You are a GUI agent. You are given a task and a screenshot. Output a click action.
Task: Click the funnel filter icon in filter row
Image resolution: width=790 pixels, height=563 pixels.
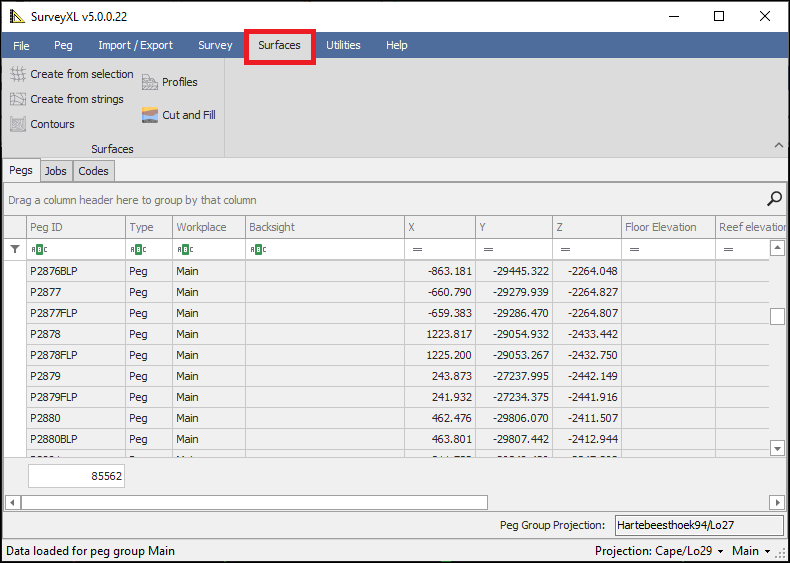(x=14, y=249)
